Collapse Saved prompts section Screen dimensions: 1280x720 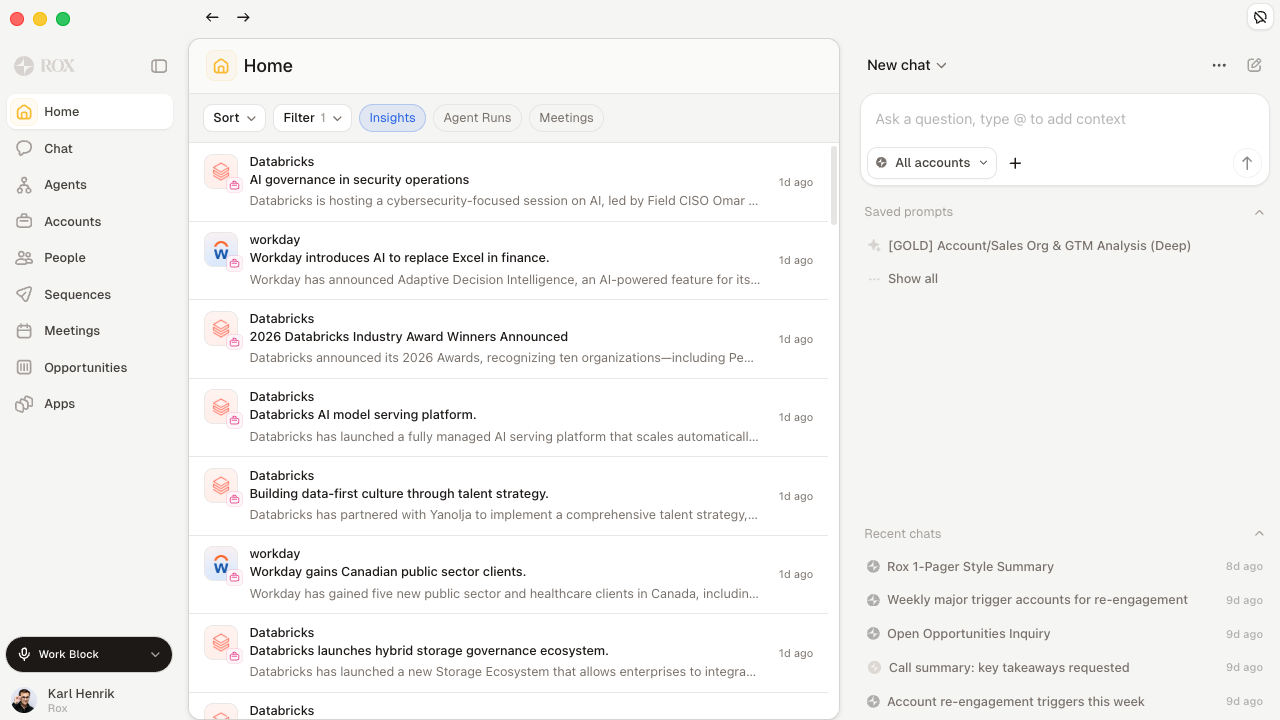[x=1259, y=212]
